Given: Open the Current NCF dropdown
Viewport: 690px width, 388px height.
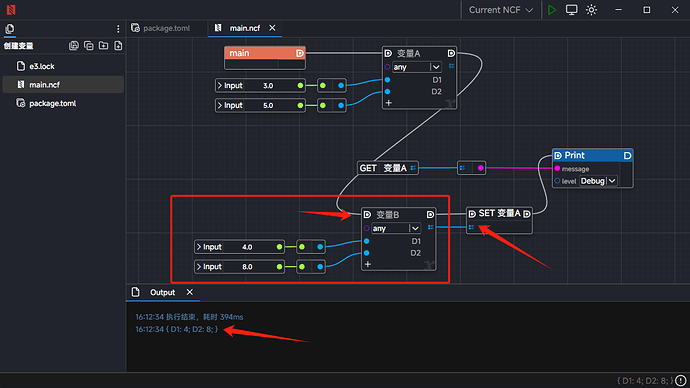Looking at the screenshot, I should 501,10.
